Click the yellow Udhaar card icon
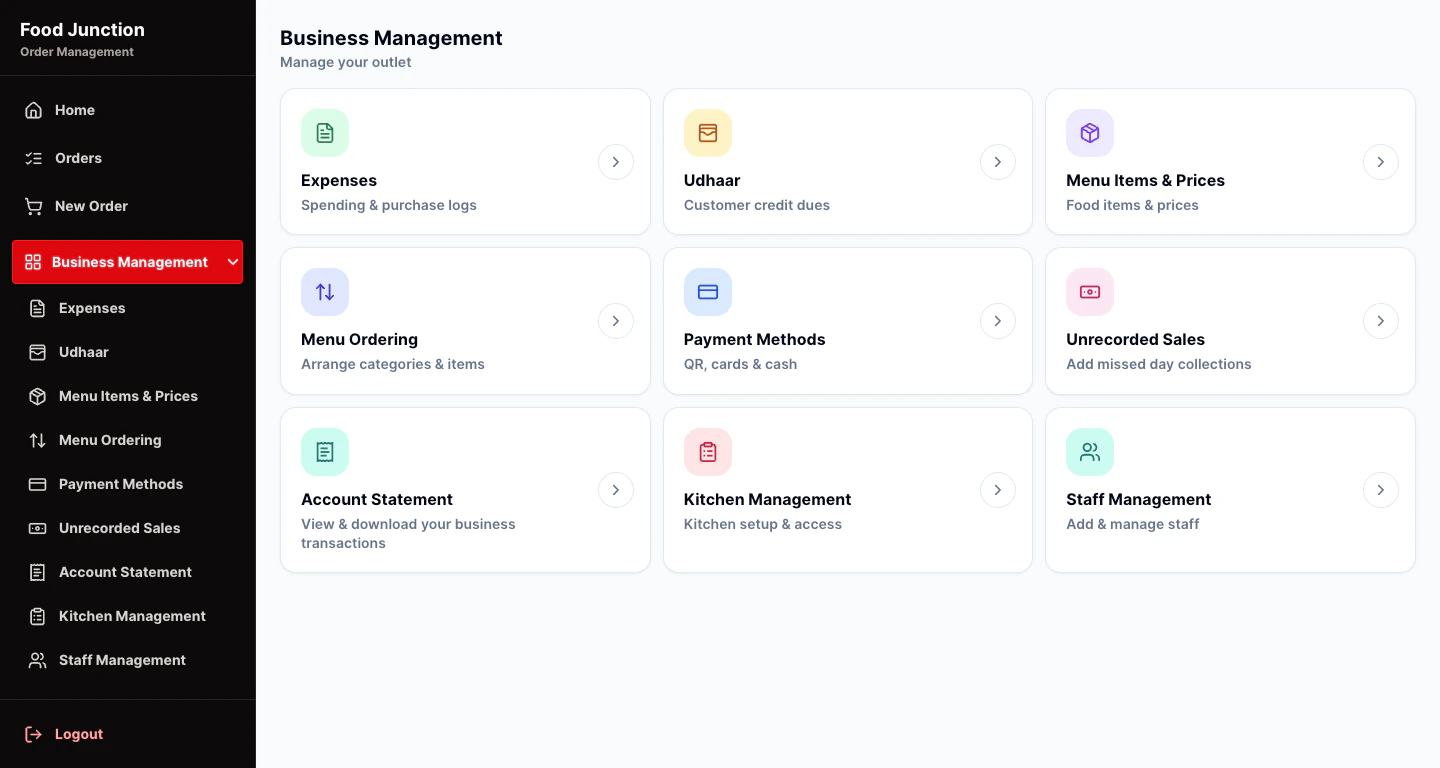Viewport: 1440px width, 768px height. click(708, 133)
